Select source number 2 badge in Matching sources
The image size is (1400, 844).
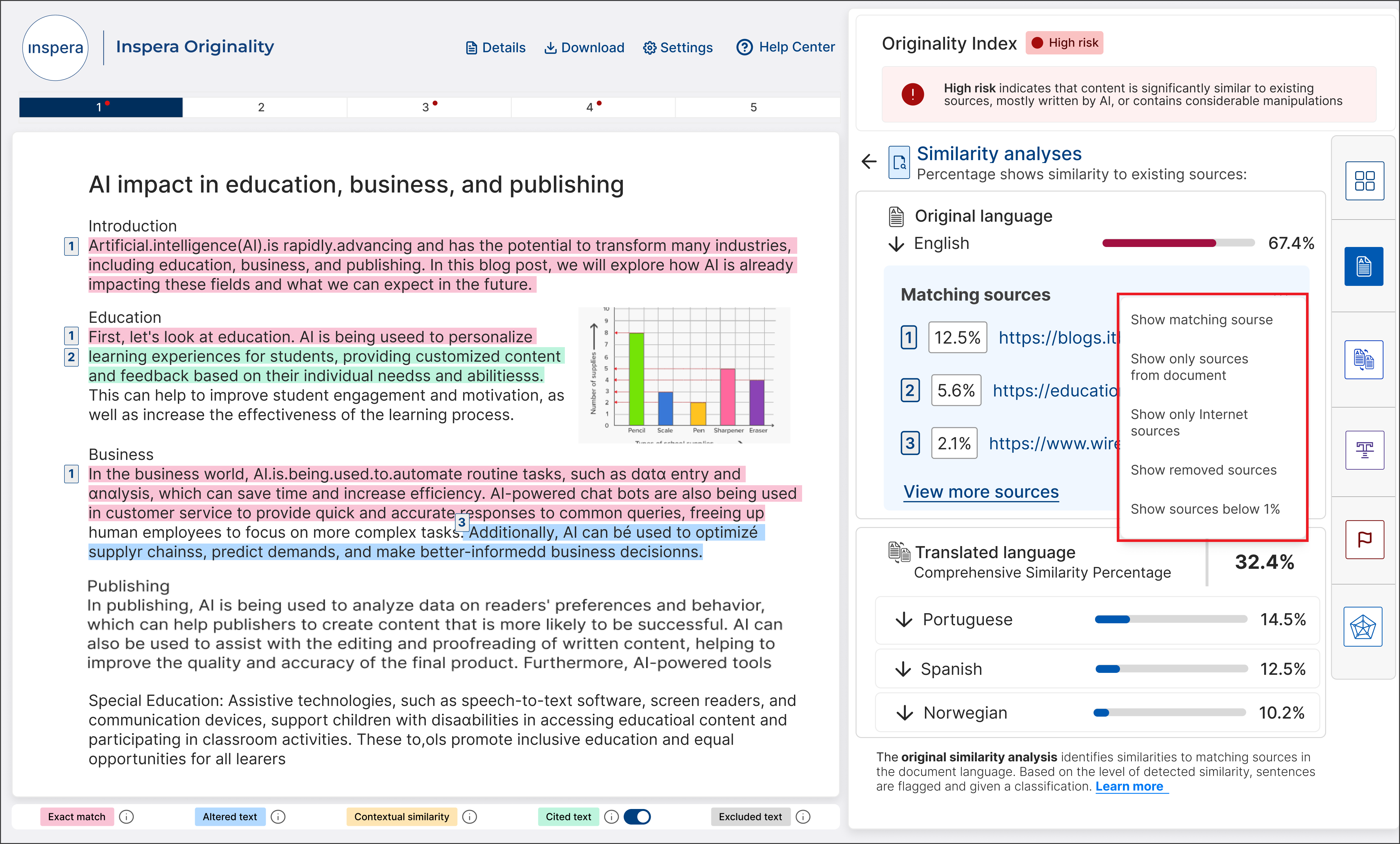[x=910, y=391]
